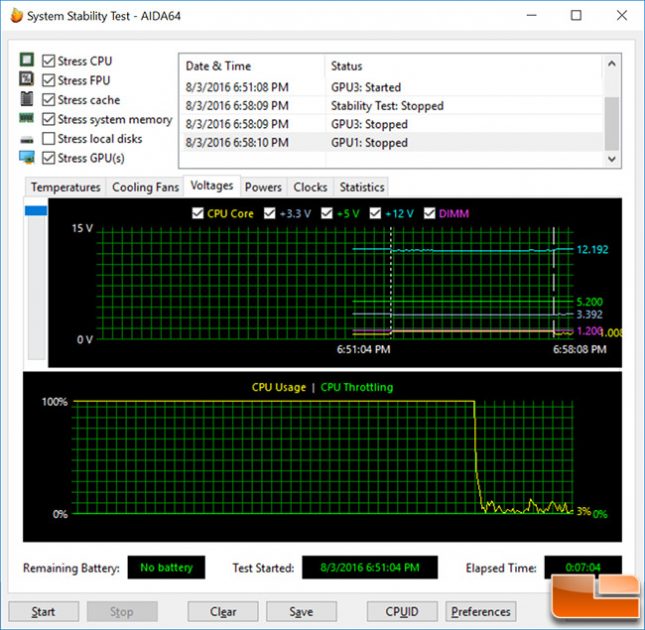Click the CPU chip icon beside Stress CPU
645x630 pixels.
[x=27, y=60]
